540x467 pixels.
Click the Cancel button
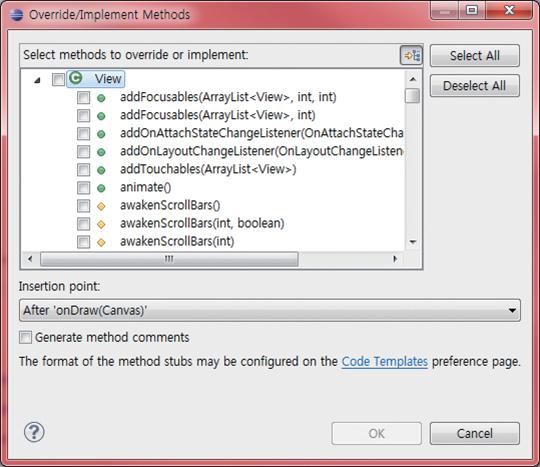click(475, 433)
